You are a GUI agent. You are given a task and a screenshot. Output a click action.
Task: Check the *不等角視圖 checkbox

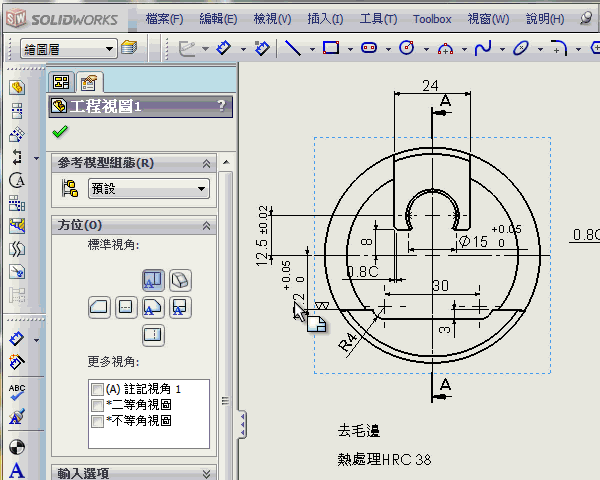pyautogui.click(x=97, y=421)
